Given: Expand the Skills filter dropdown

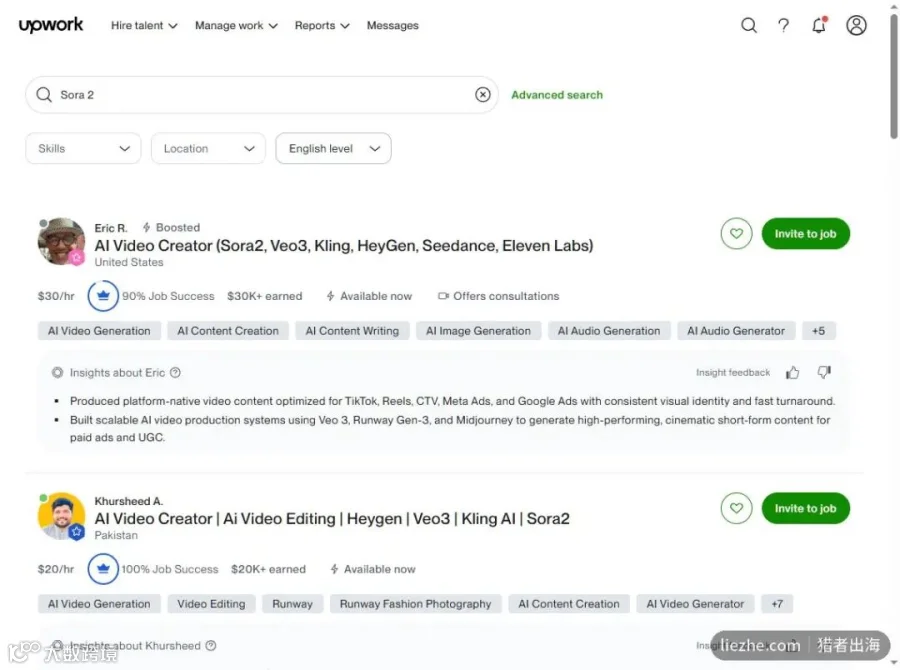Looking at the screenshot, I should (x=83, y=148).
